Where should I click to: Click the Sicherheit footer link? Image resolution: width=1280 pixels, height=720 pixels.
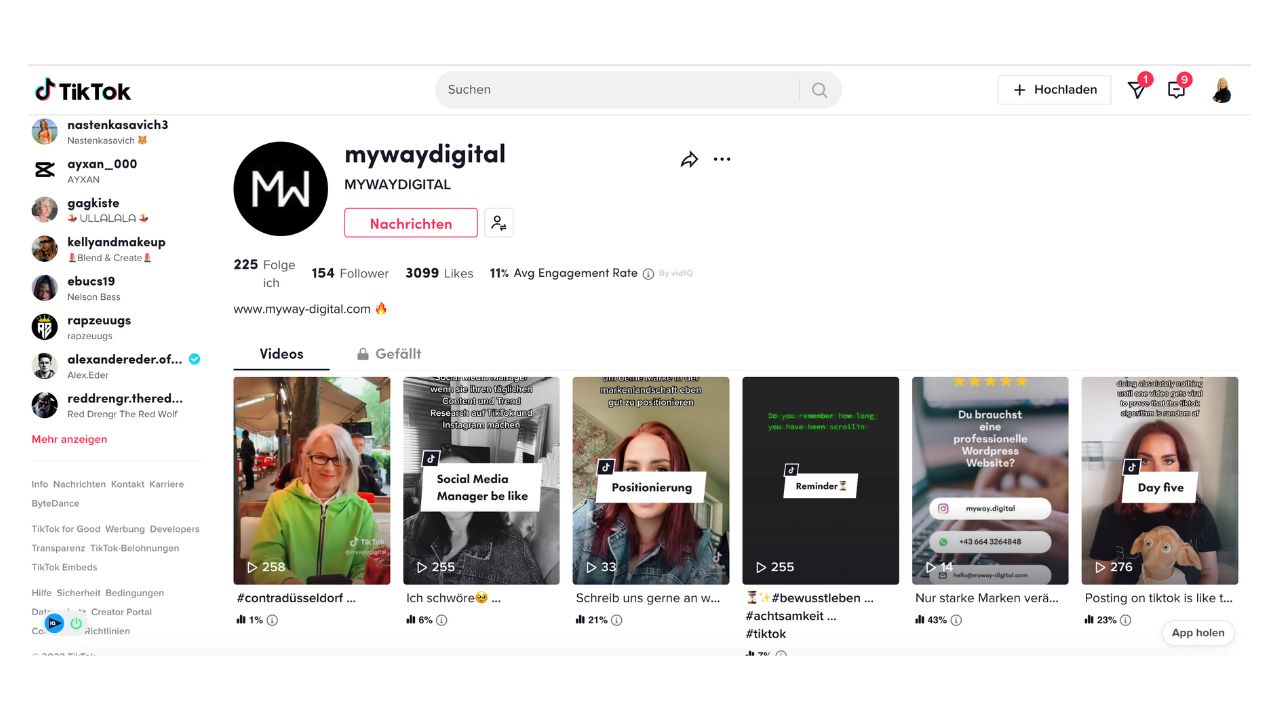(78, 593)
